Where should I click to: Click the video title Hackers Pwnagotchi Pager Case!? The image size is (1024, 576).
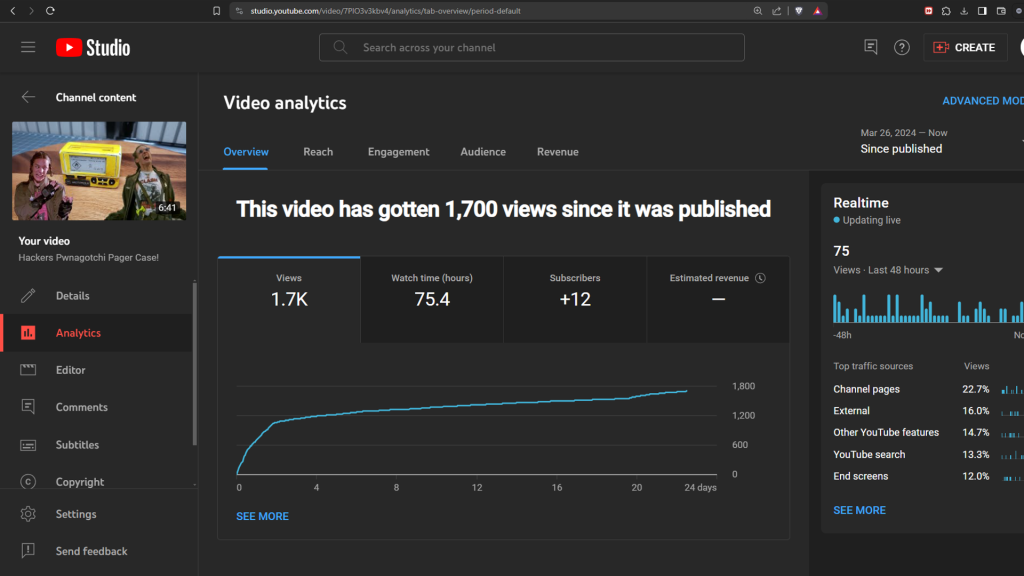88,257
